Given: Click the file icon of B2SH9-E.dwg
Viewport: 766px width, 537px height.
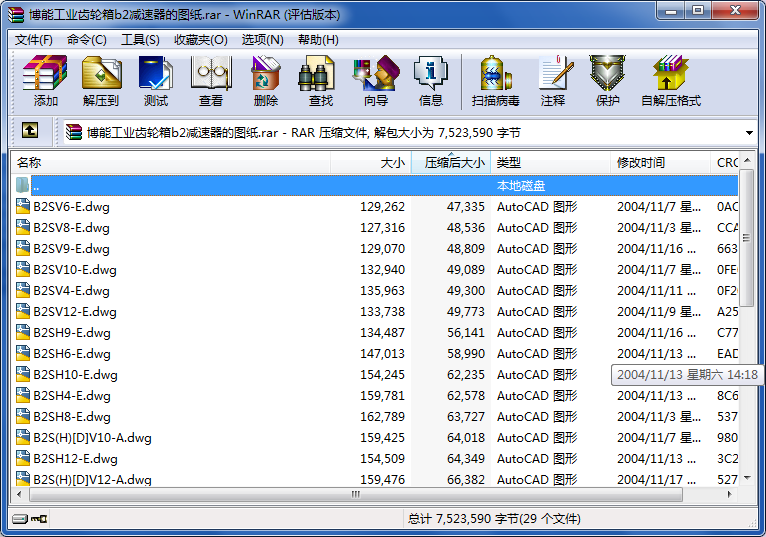Looking at the screenshot, I should 22,332.
